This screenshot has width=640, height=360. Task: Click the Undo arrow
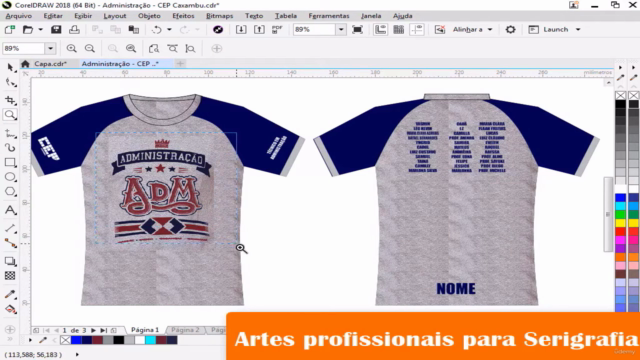(156, 29)
